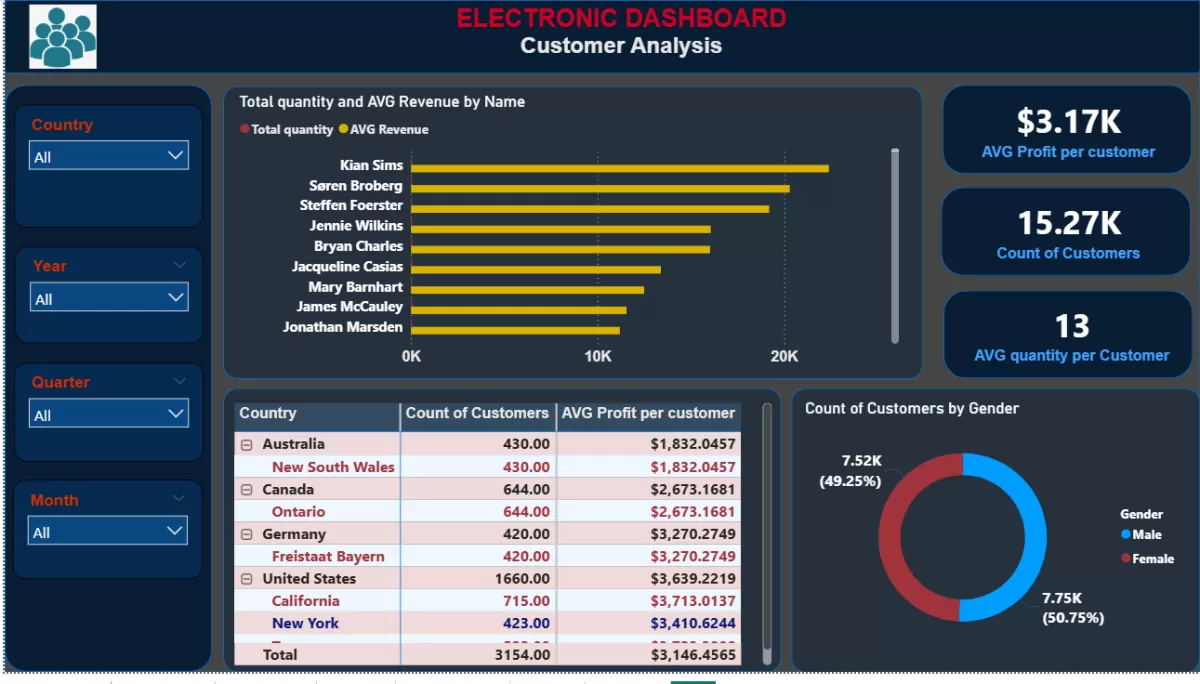Open the Country slicer dropdown
Viewport: 1200px width, 684px height.
tap(109, 156)
